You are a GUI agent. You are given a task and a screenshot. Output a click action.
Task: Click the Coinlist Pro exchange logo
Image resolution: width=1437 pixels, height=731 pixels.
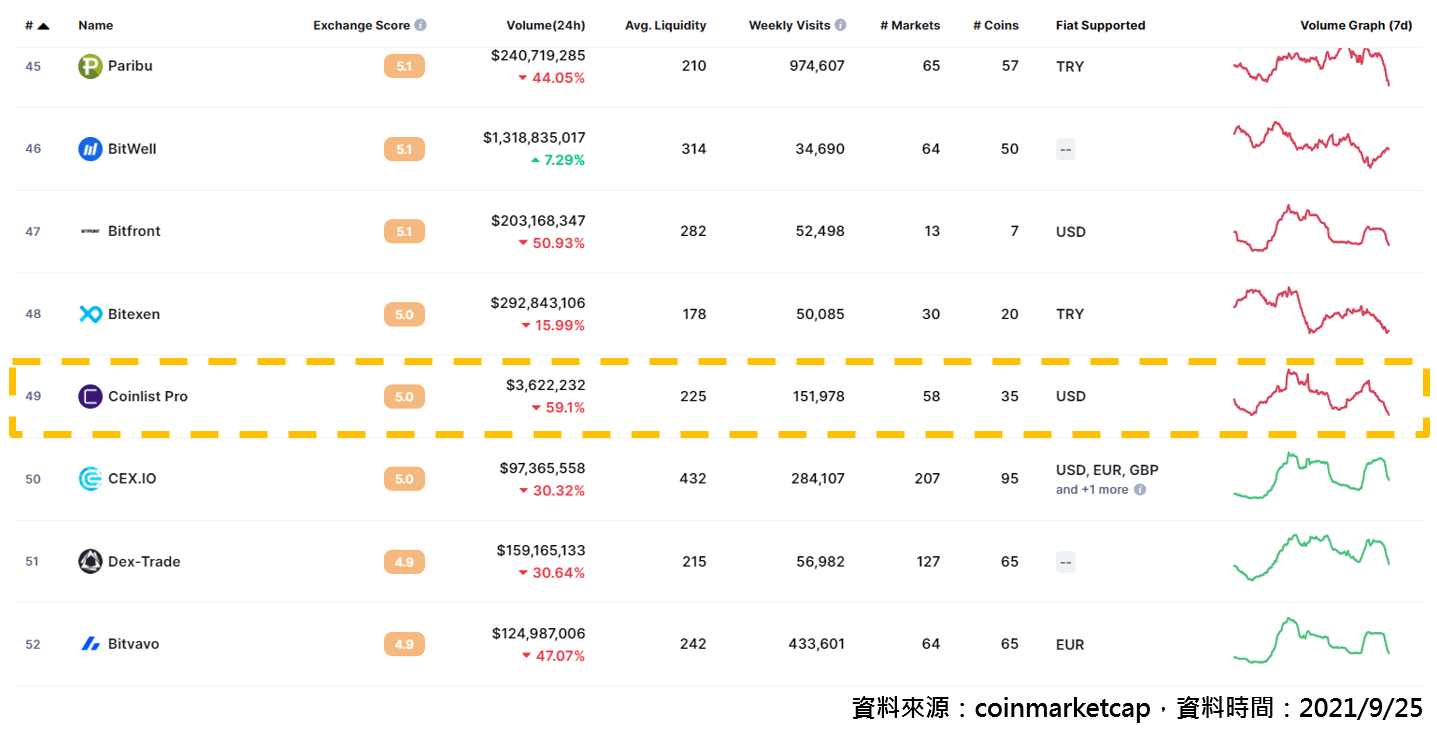click(90, 396)
